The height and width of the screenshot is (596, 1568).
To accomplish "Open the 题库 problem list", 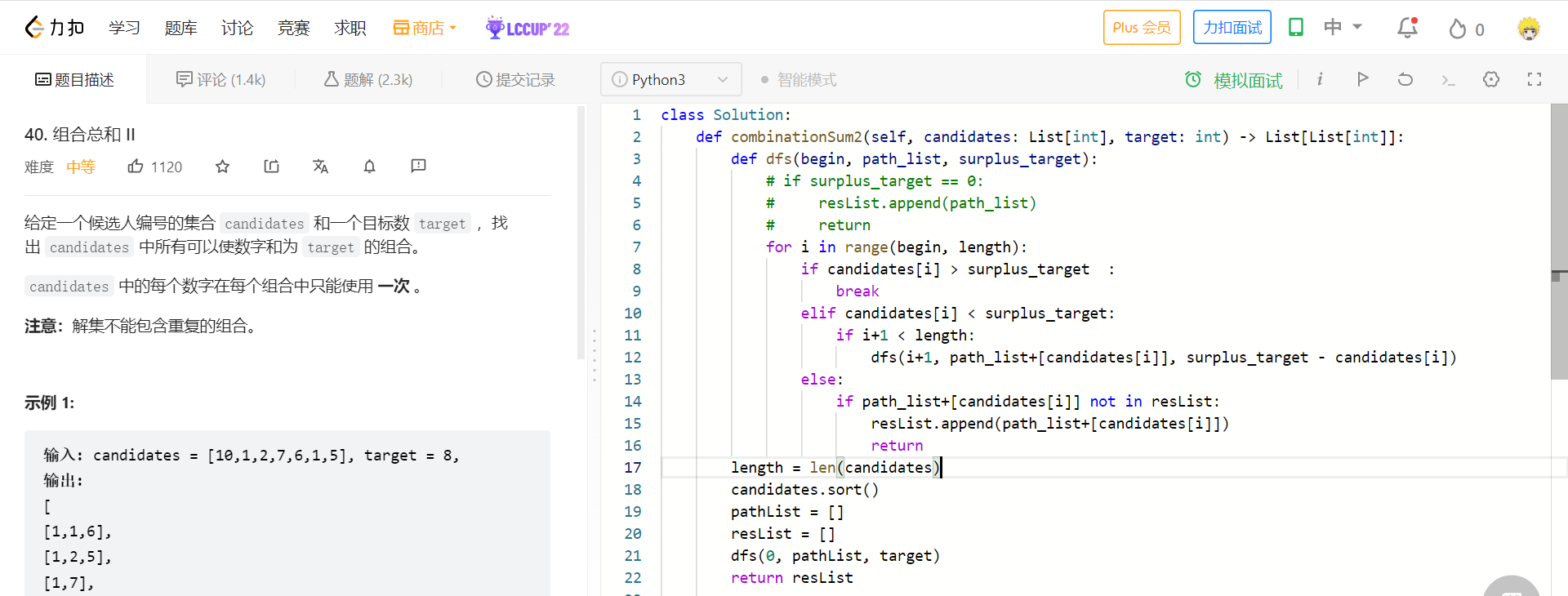I will point(180,28).
